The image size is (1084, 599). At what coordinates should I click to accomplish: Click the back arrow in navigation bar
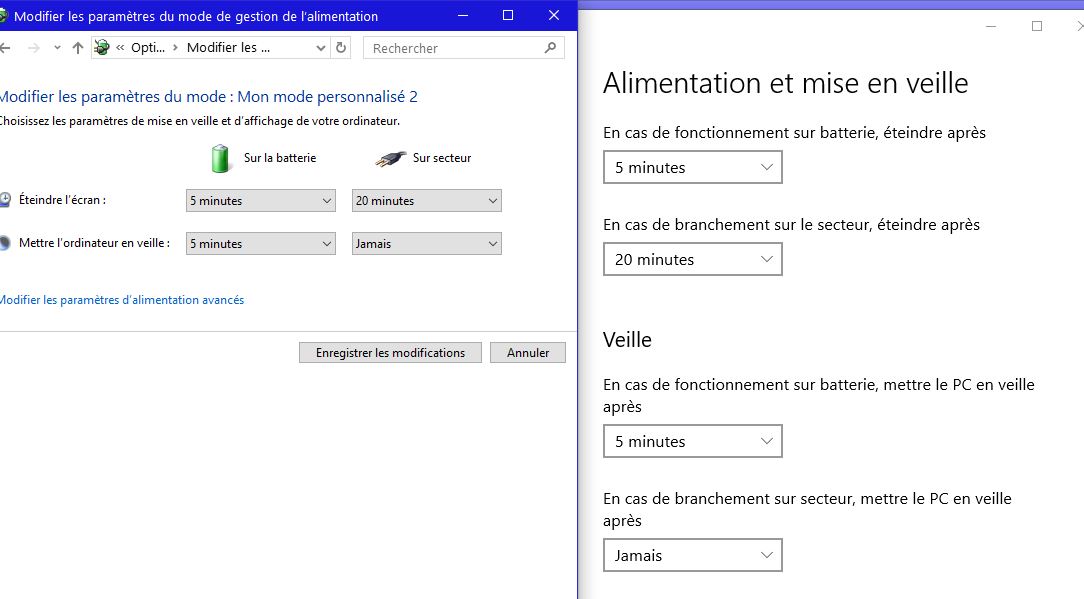click(5, 48)
